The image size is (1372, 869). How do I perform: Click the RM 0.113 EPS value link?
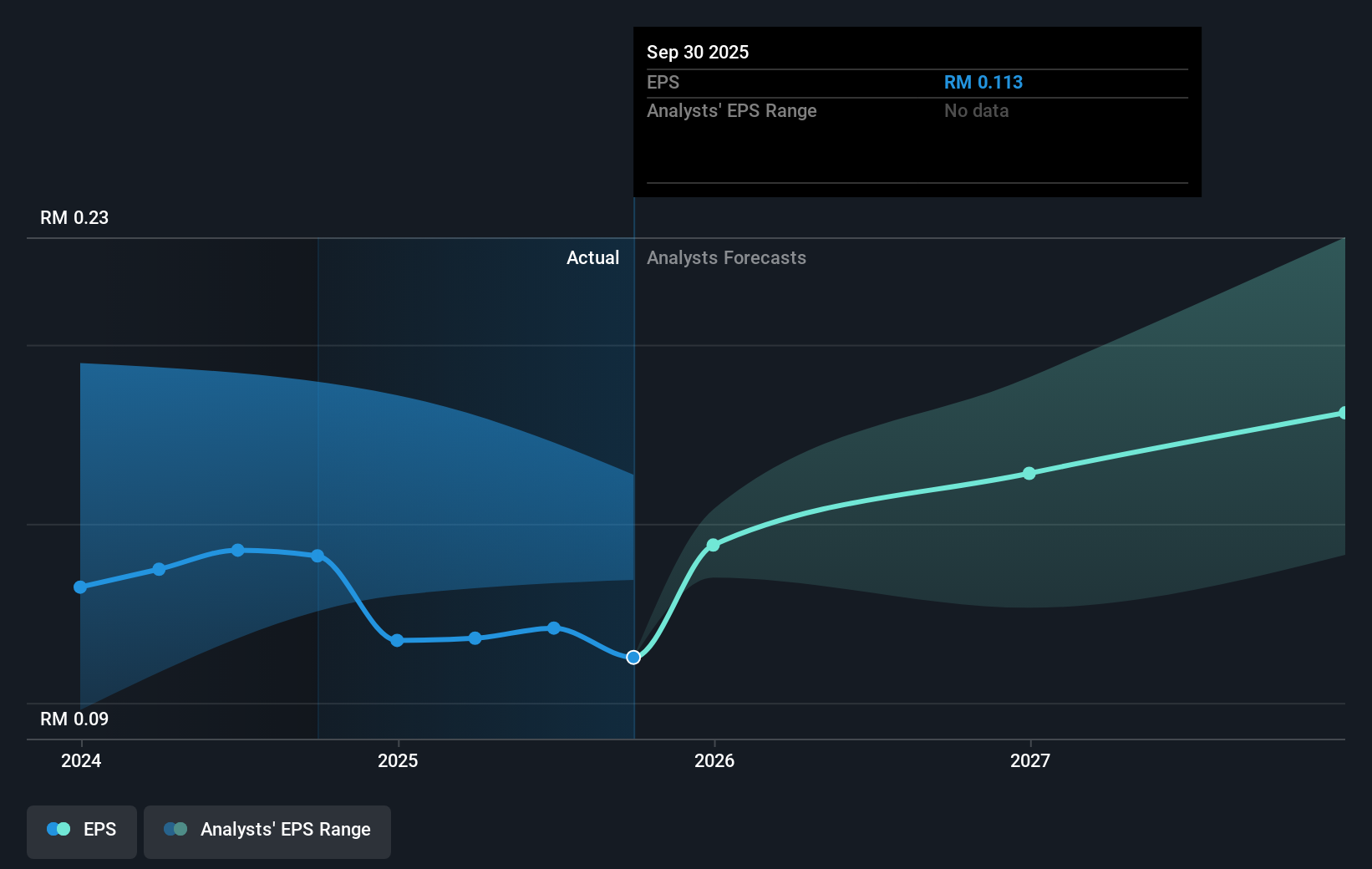pyautogui.click(x=983, y=82)
